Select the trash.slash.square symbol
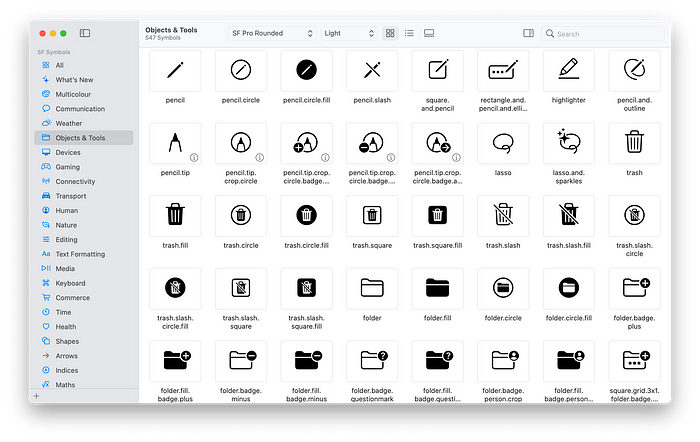This screenshot has height=442, width=700. pyautogui.click(x=241, y=289)
